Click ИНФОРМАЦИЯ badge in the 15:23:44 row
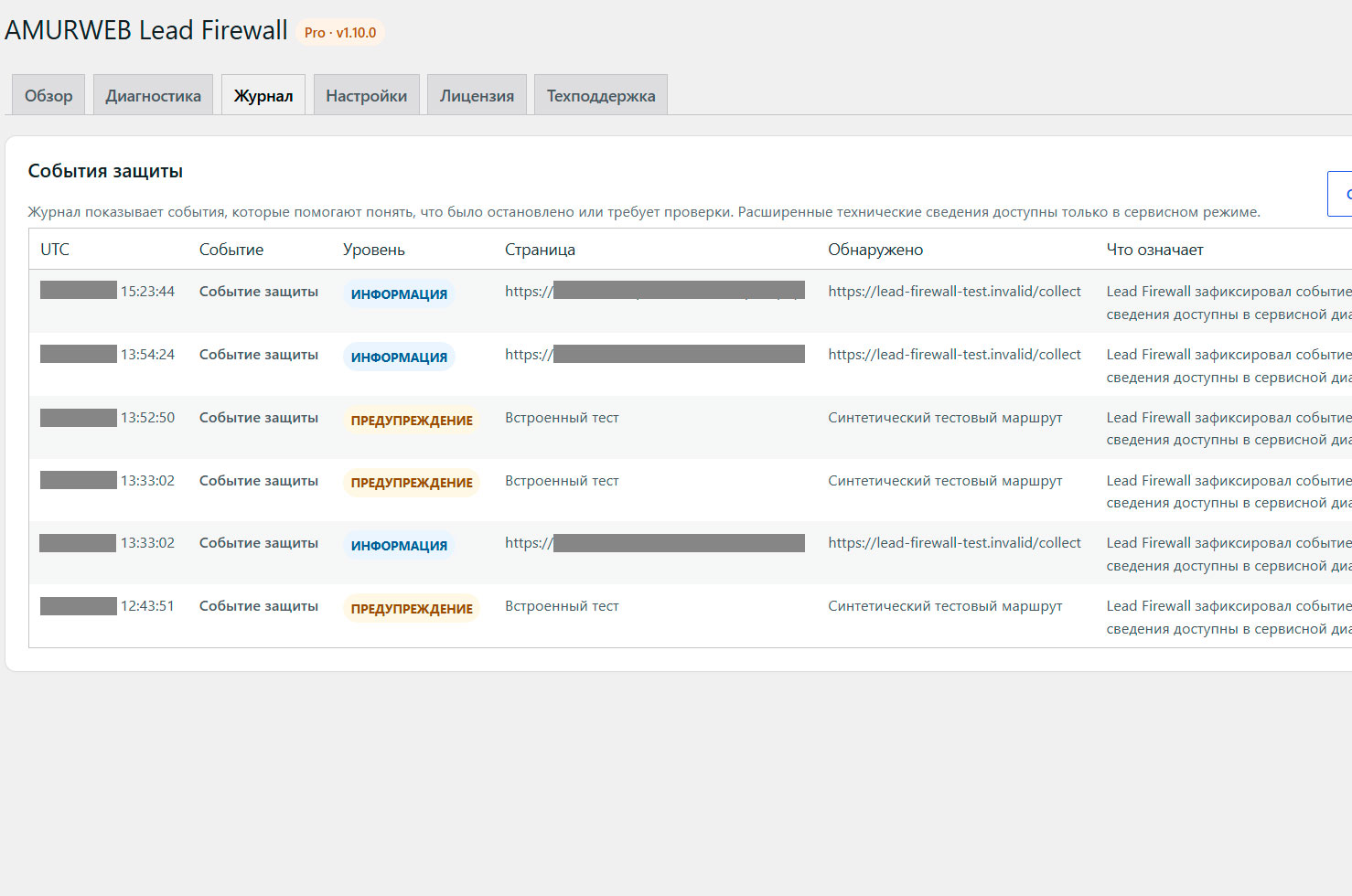 (399, 294)
